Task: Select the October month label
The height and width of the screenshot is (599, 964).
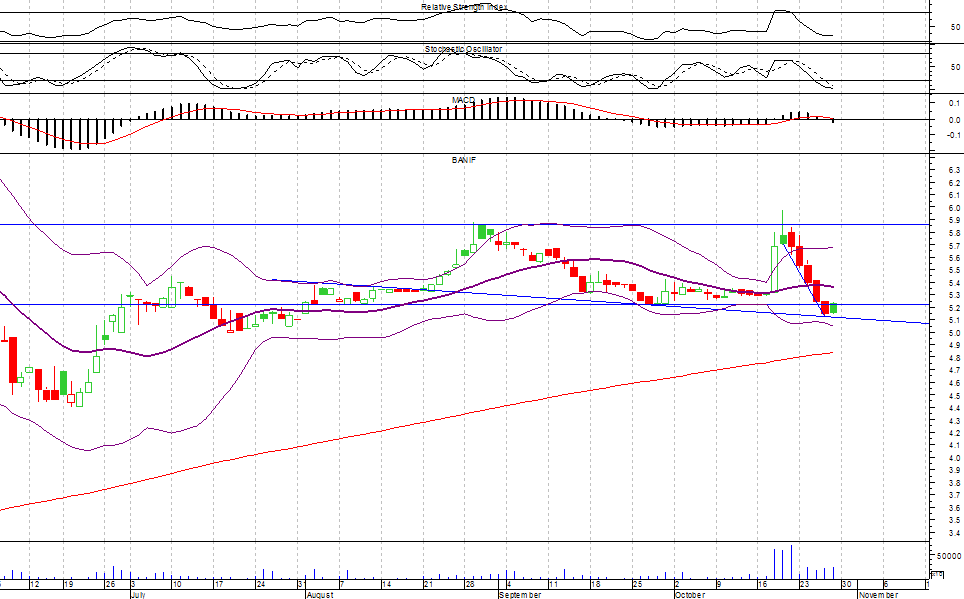Action: pyautogui.click(x=690, y=595)
